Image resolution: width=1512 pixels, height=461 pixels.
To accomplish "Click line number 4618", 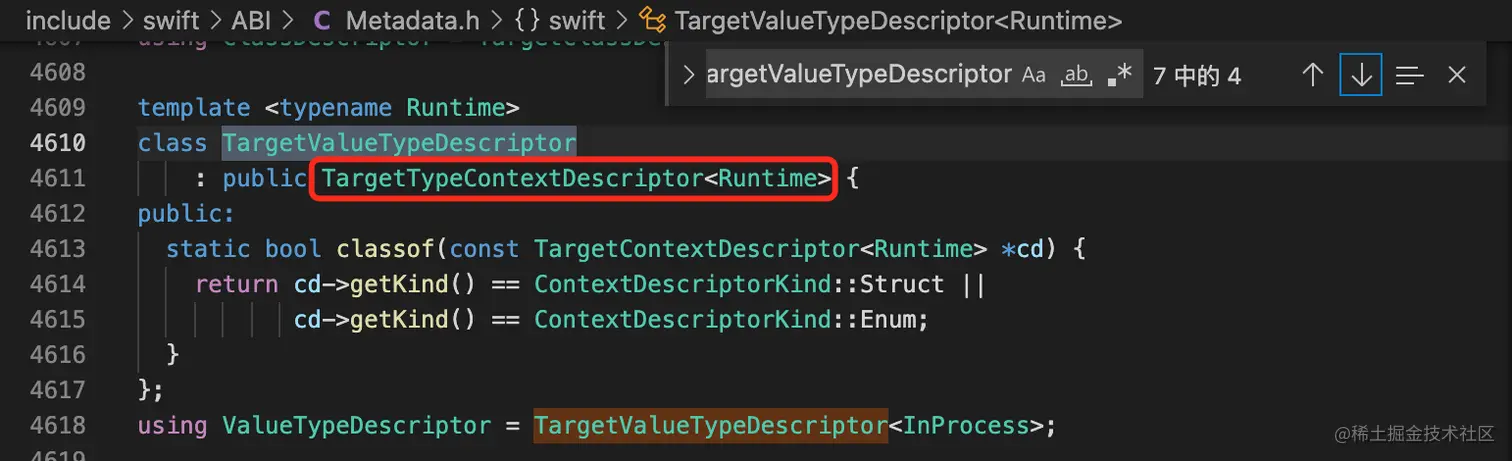I will tap(57, 425).
